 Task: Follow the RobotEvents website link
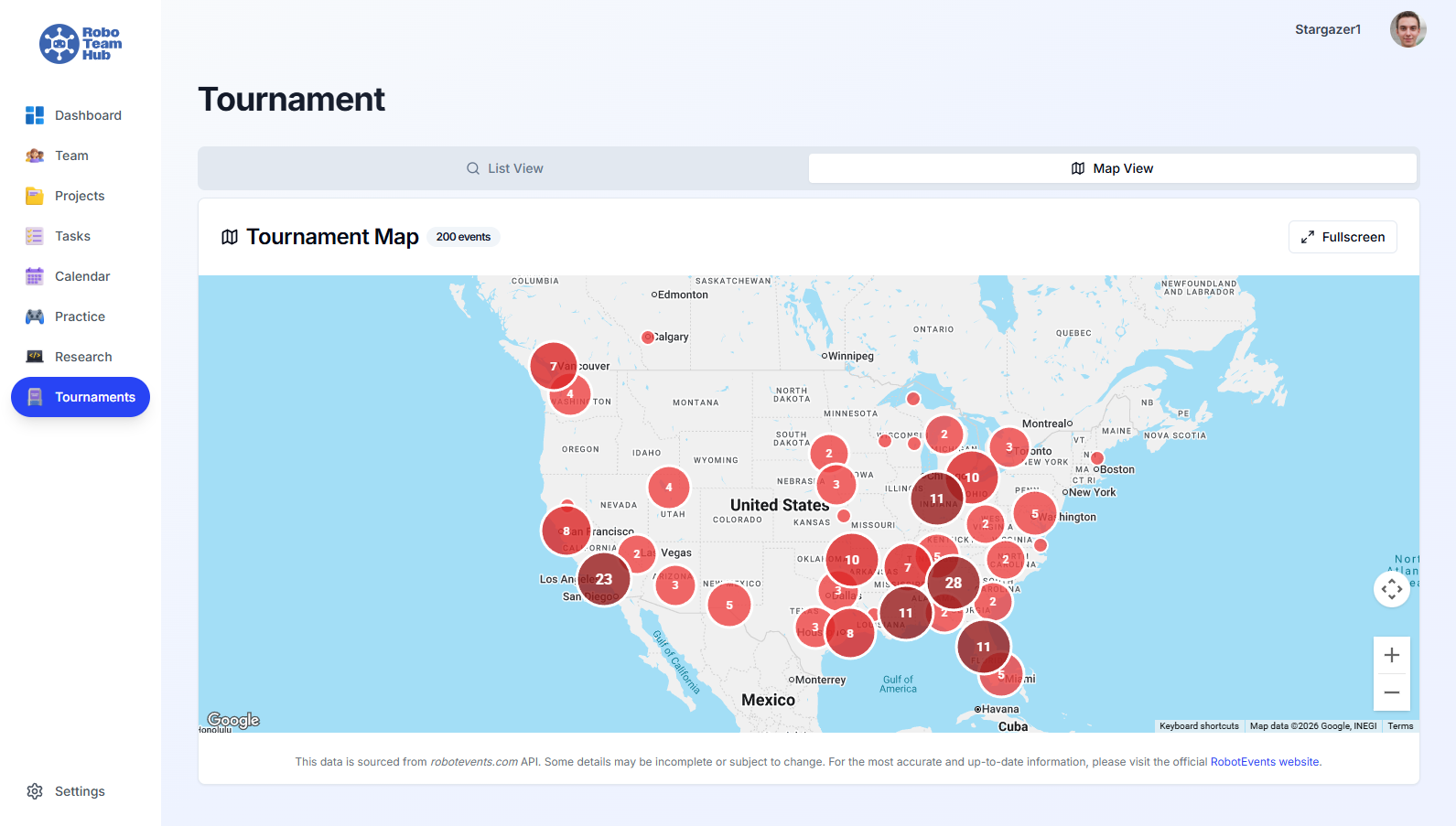pyautogui.click(x=1264, y=762)
